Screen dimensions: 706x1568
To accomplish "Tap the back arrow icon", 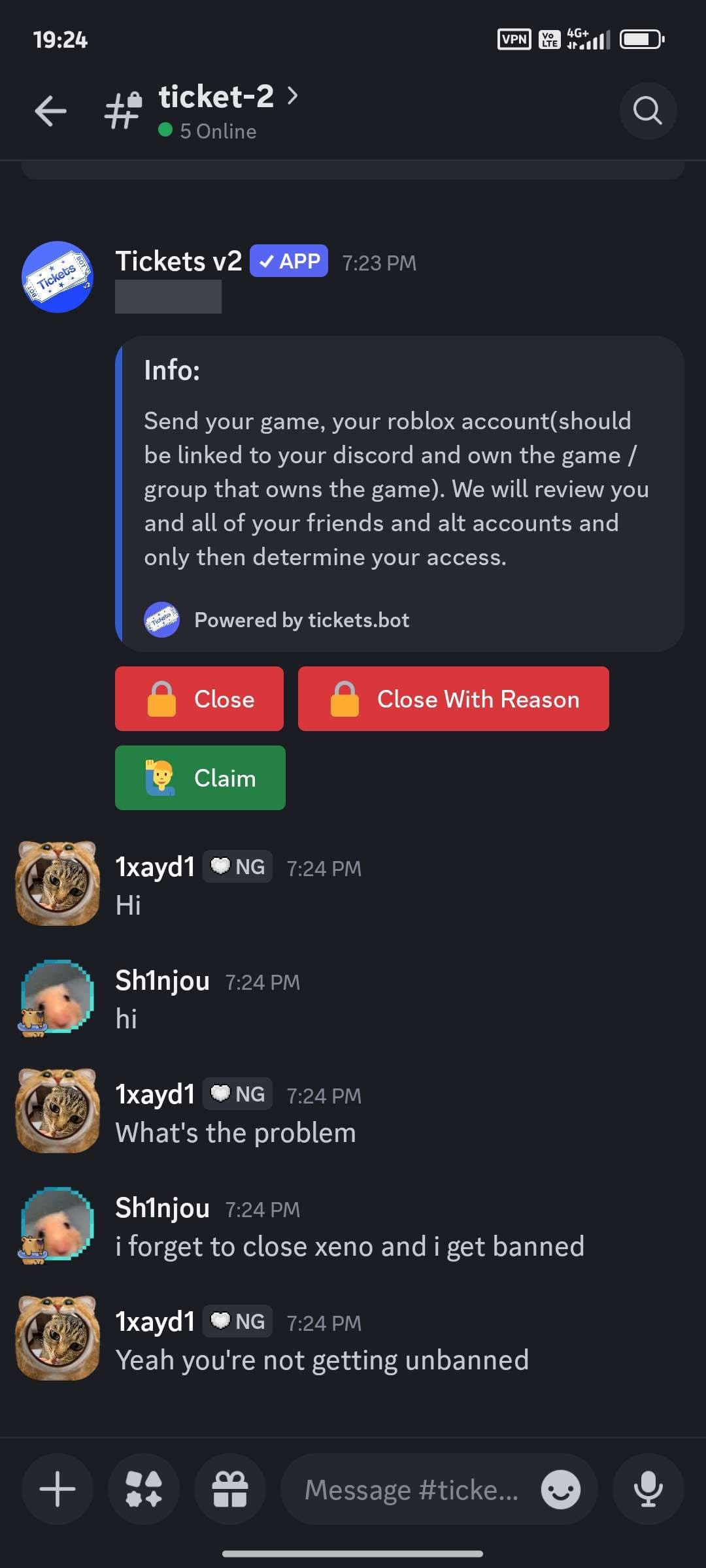I will pos(50,110).
